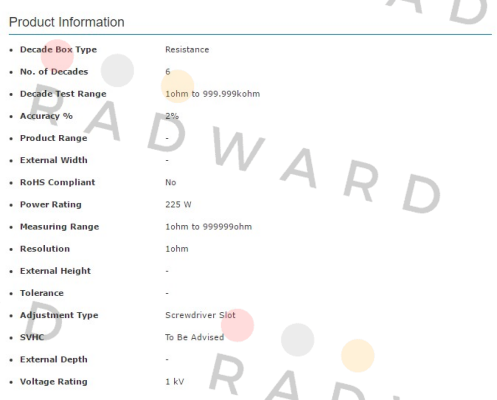497x400 pixels.
Task: Click the Decade Test Range label
Action: (x=63, y=94)
